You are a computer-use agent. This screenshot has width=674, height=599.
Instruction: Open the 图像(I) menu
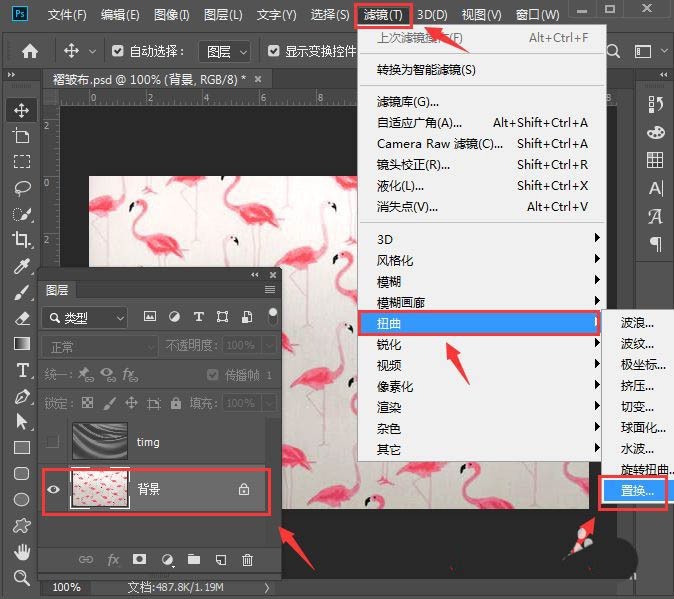(x=172, y=15)
